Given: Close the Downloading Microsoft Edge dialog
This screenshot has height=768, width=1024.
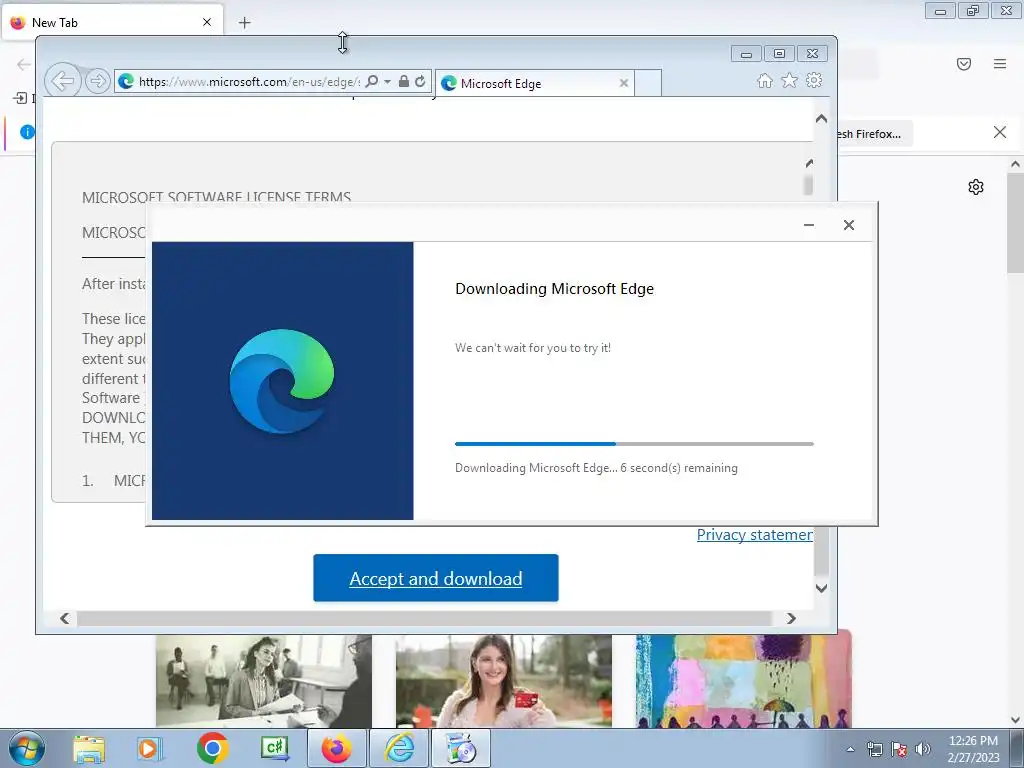Looking at the screenshot, I should click(x=848, y=225).
